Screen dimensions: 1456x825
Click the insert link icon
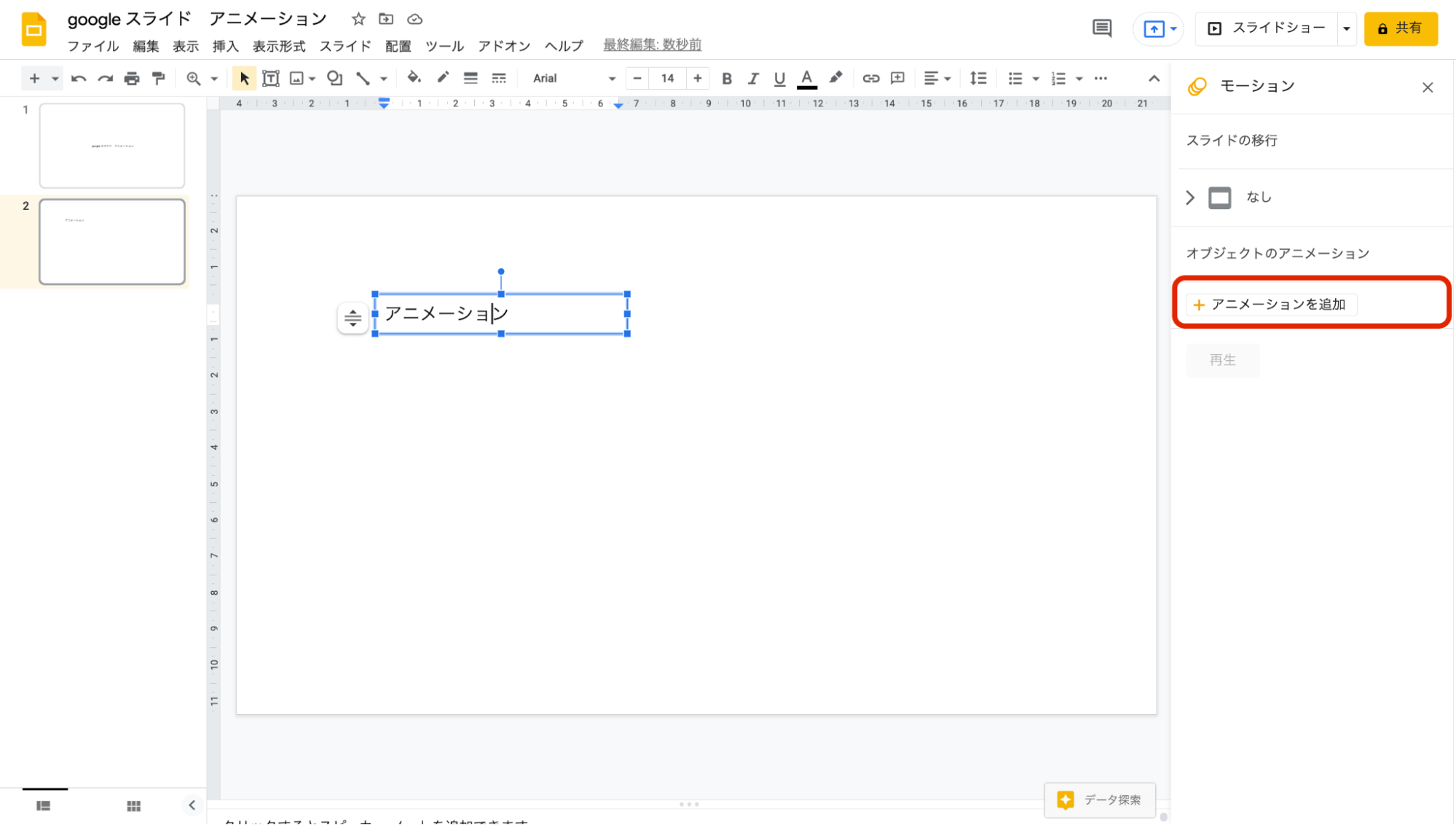(x=871, y=79)
